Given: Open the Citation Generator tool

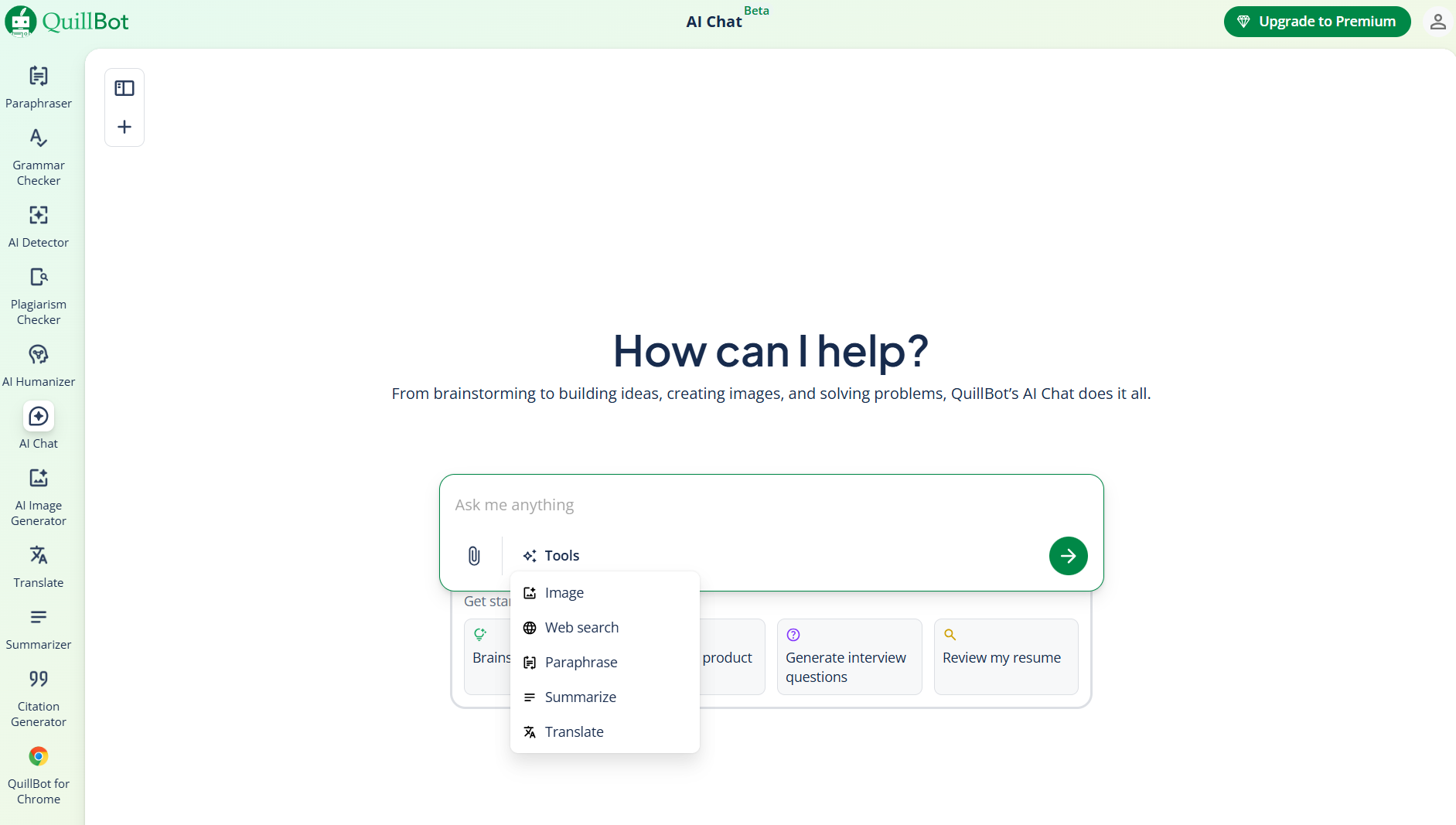Looking at the screenshot, I should click(38, 698).
